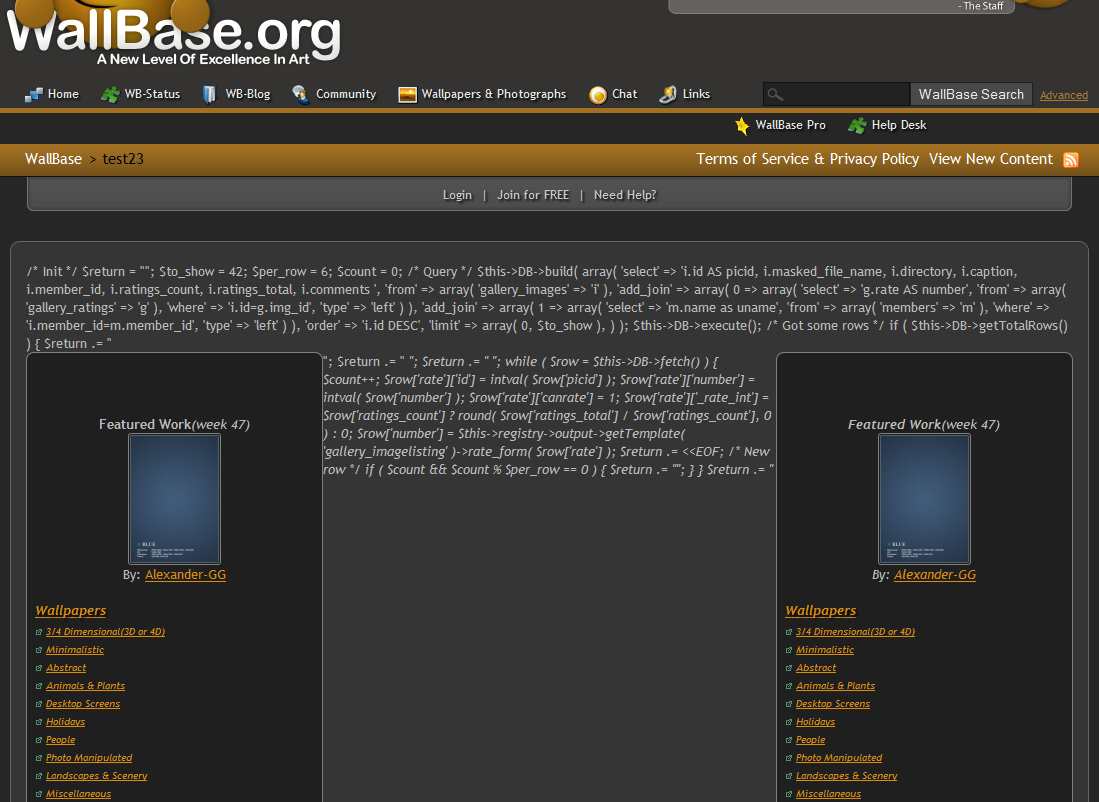Image resolution: width=1099 pixels, height=802 pixels.
Task: Open Minimalistic category in left sidebar
Action: 75,650
